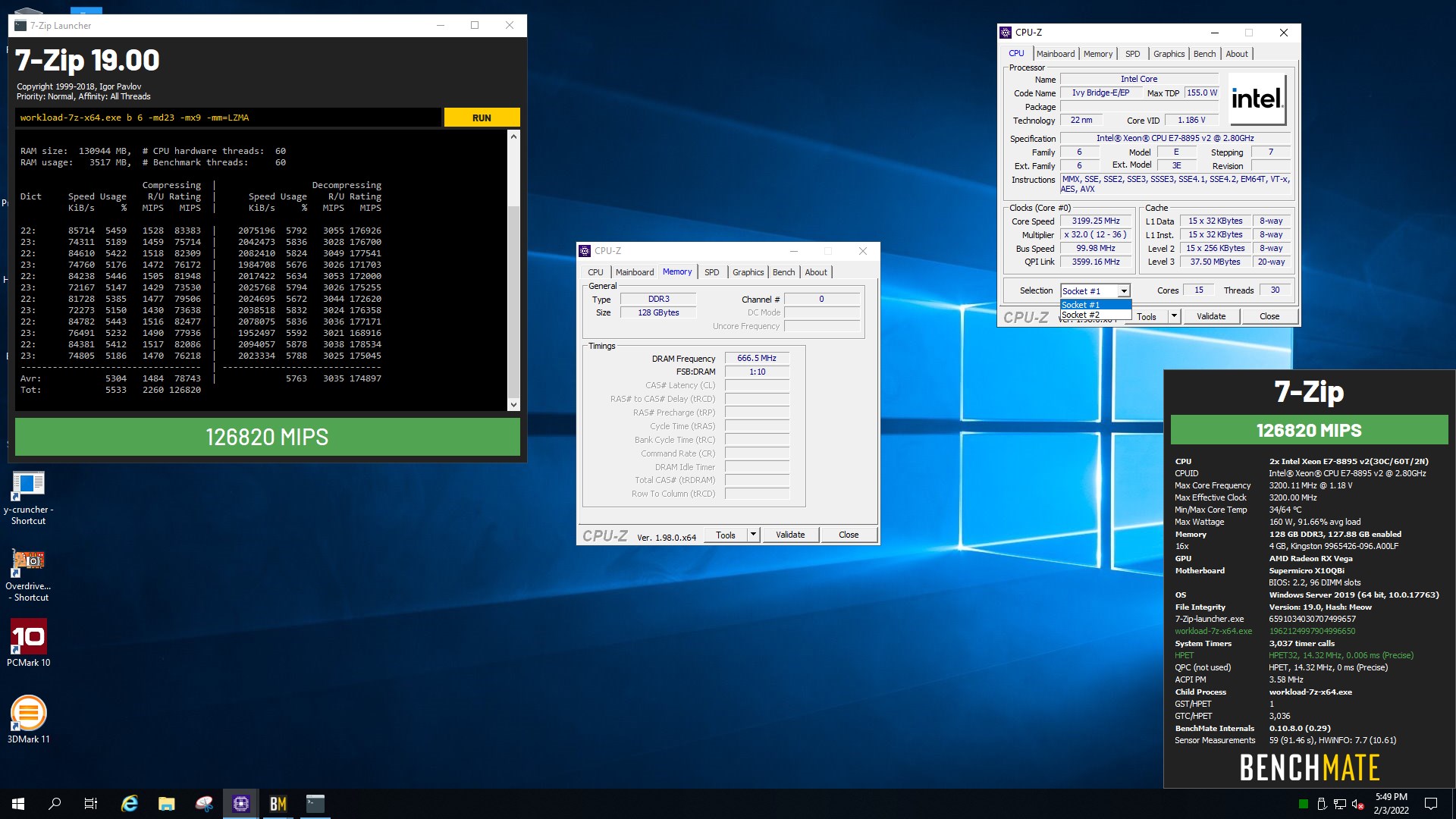Click the Xeon E7-8895 v2 Specification field
This screenshot has height=819, width=1456.
click(x=1175, y=138)
